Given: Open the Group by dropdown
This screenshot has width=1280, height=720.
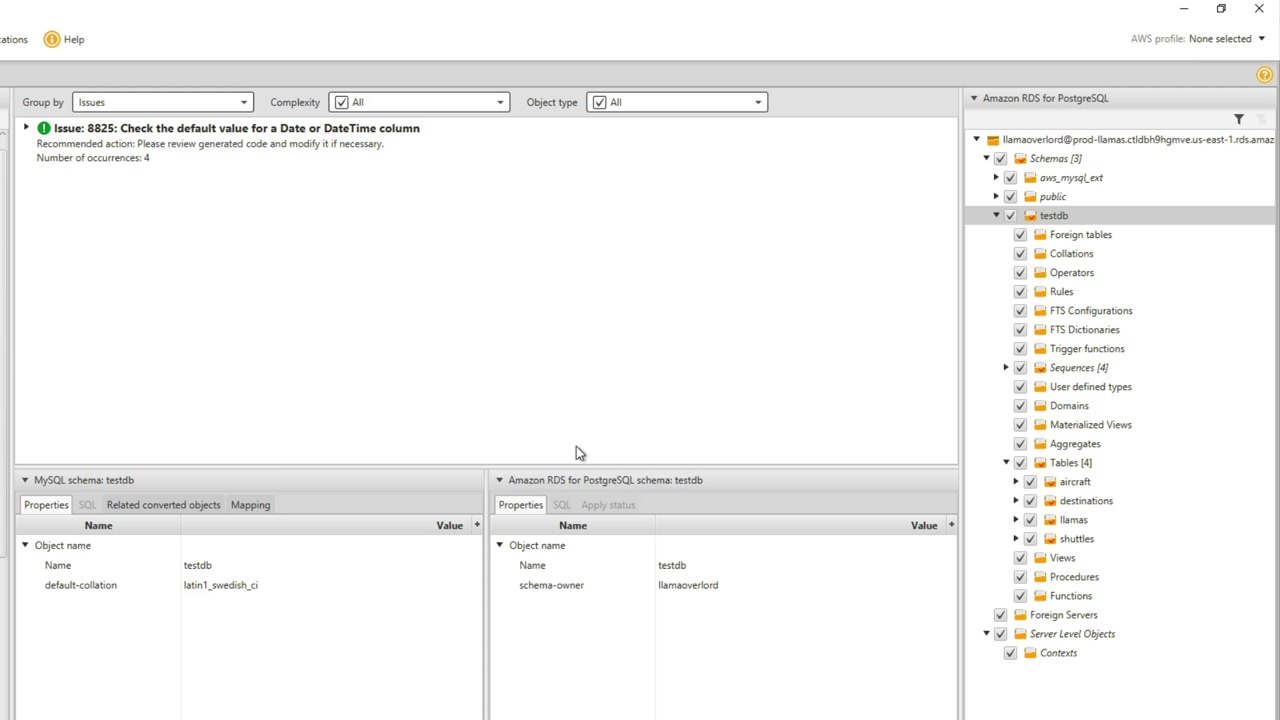Looking at the screenshot, I should pyautogui.click(x=162, y=102).
